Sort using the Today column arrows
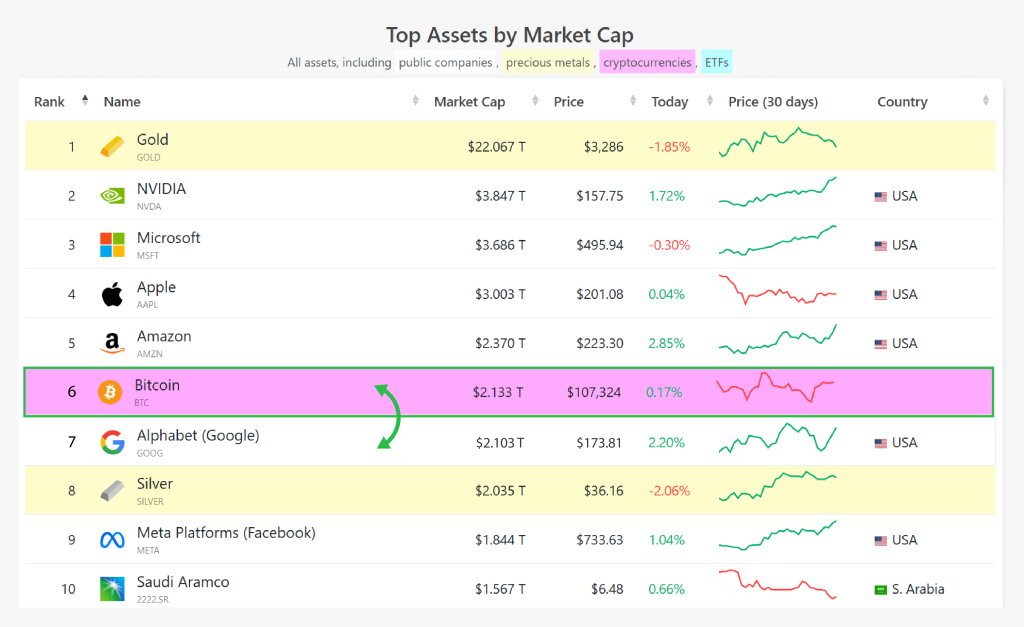The height and width of the screenshot is (627, 1024). 710,101
